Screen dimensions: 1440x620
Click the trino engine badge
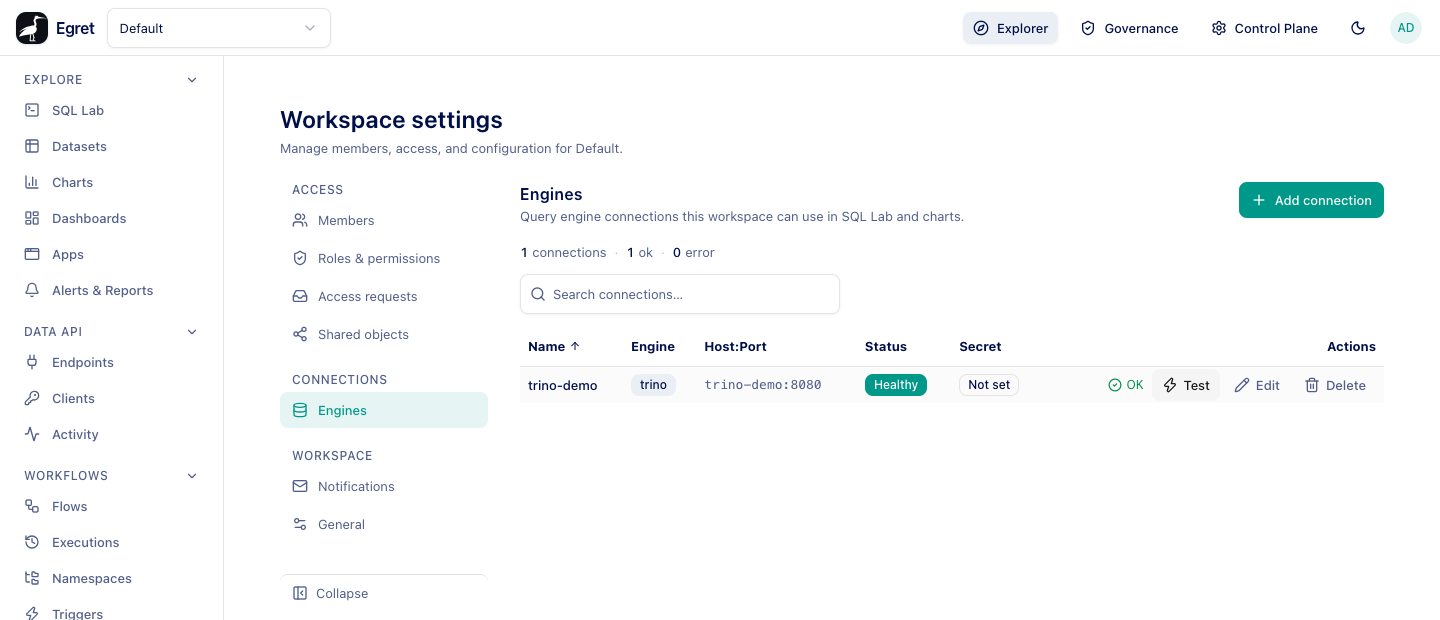[653, 385]
